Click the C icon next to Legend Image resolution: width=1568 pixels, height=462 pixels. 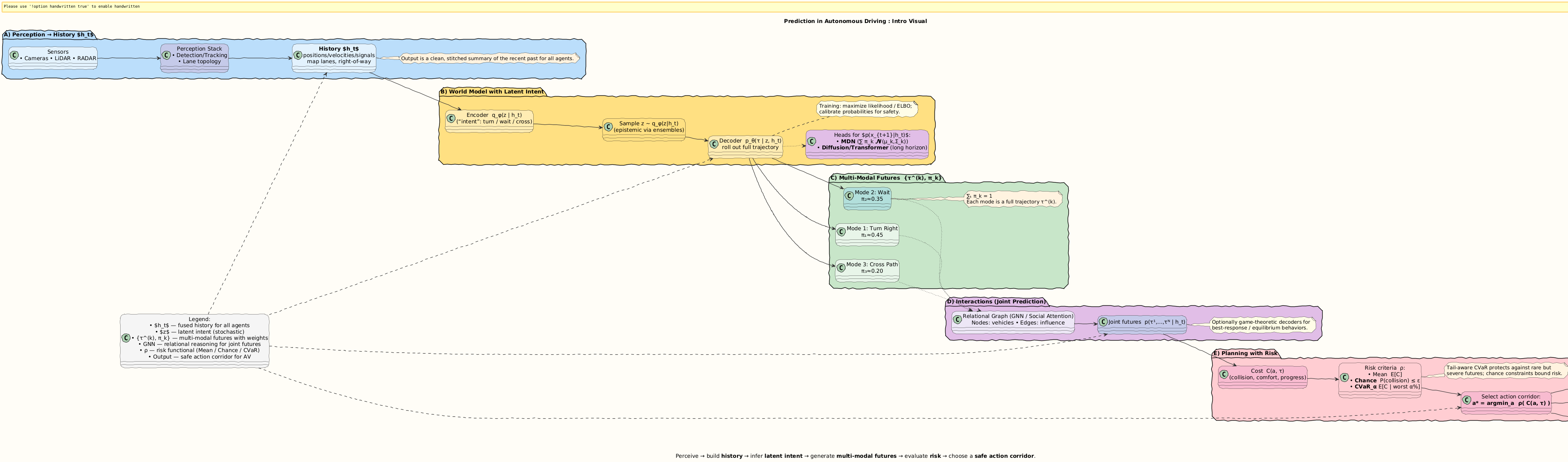(x=126, y=338)
